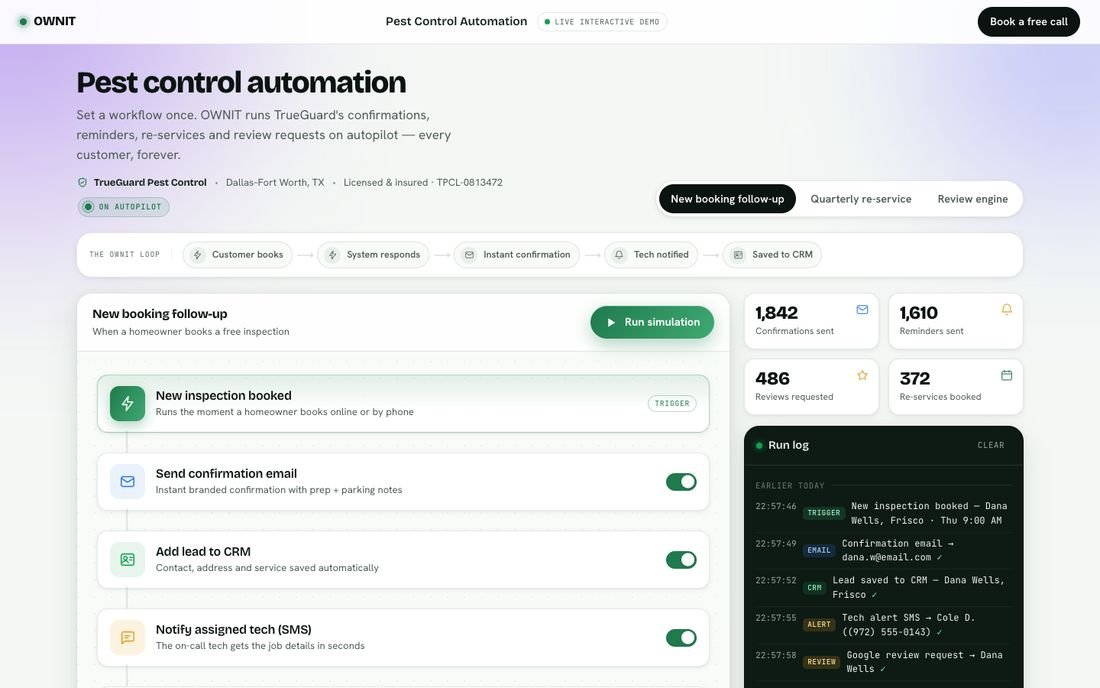Screen dimensions: 1100x688
Task: Click the calendar icon on Re-services booked card
Action: [1007, 375]
